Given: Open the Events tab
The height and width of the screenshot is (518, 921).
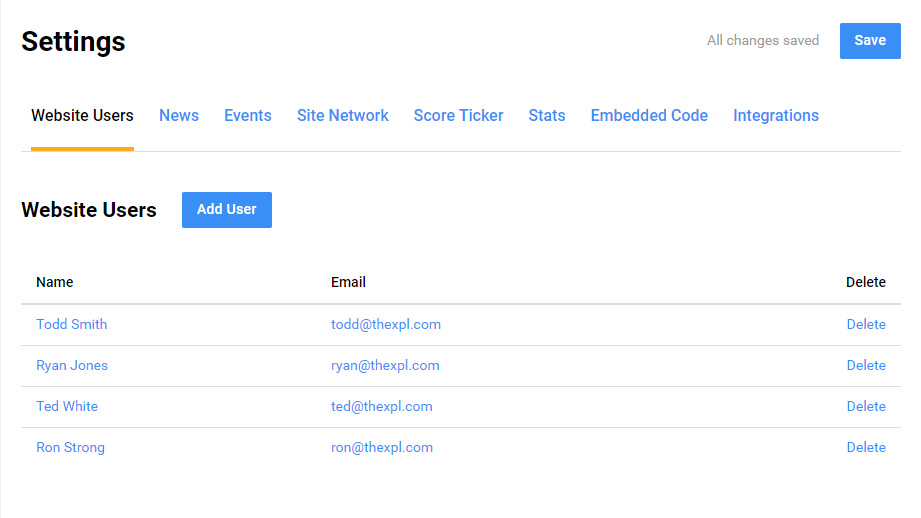Looking at the screenshot, I should point(248,116).
